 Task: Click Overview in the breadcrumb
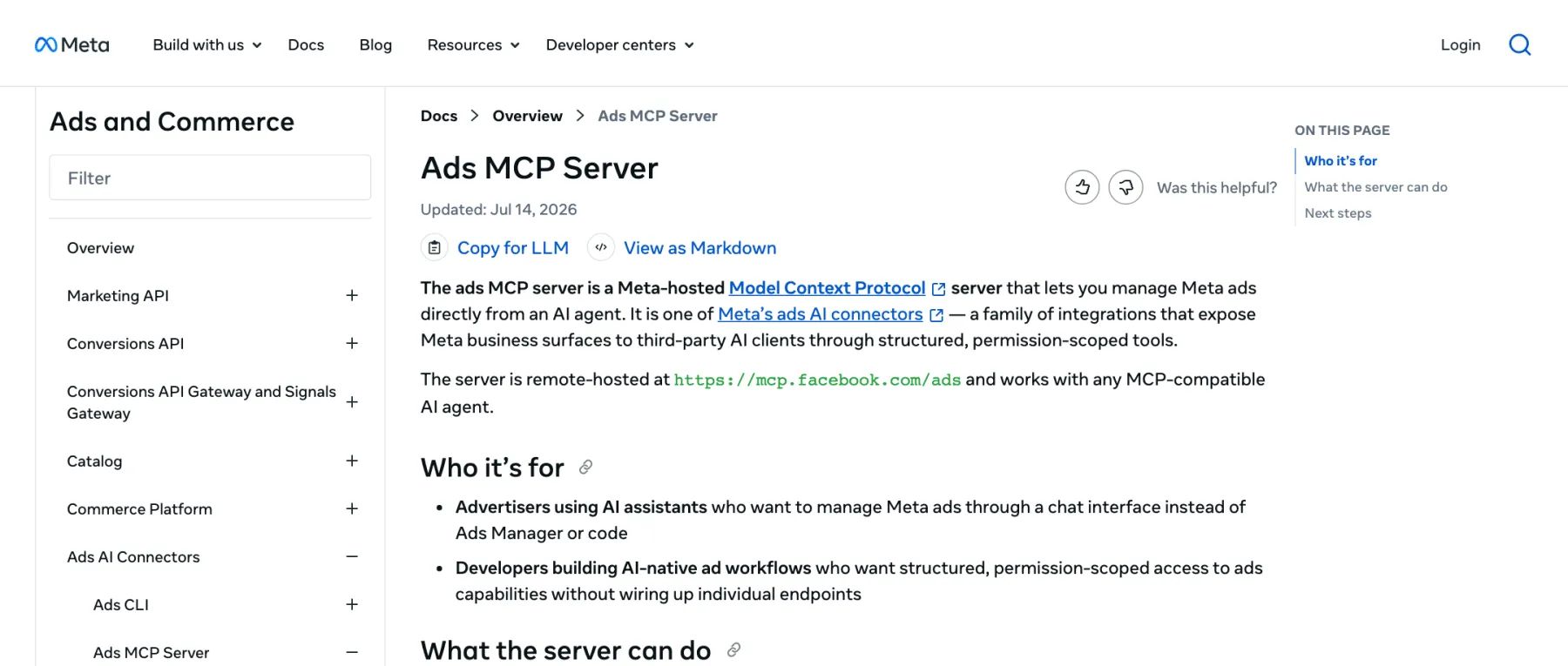point(527,116)
